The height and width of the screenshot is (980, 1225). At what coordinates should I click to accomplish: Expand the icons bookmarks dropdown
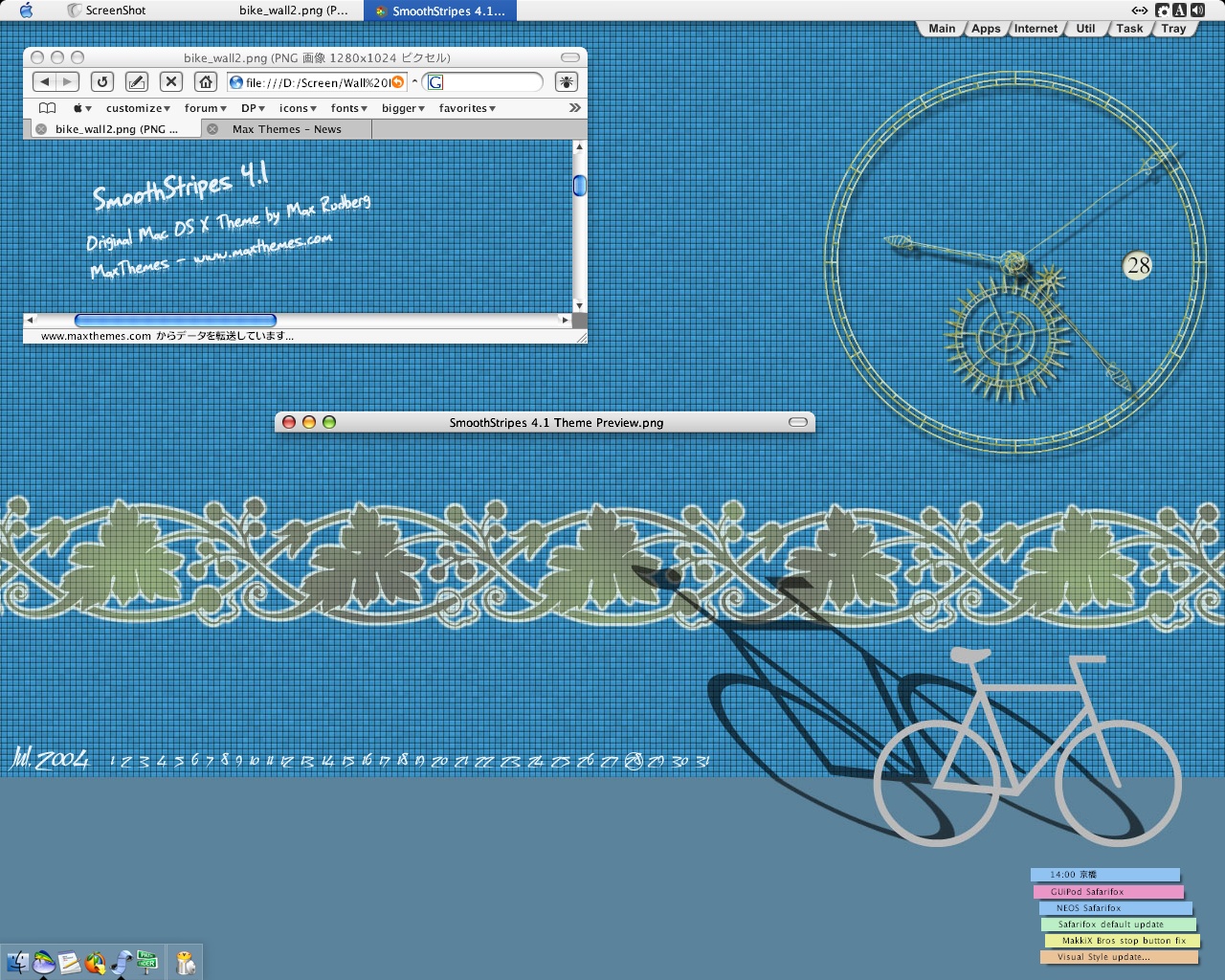(x=298, y=108)
